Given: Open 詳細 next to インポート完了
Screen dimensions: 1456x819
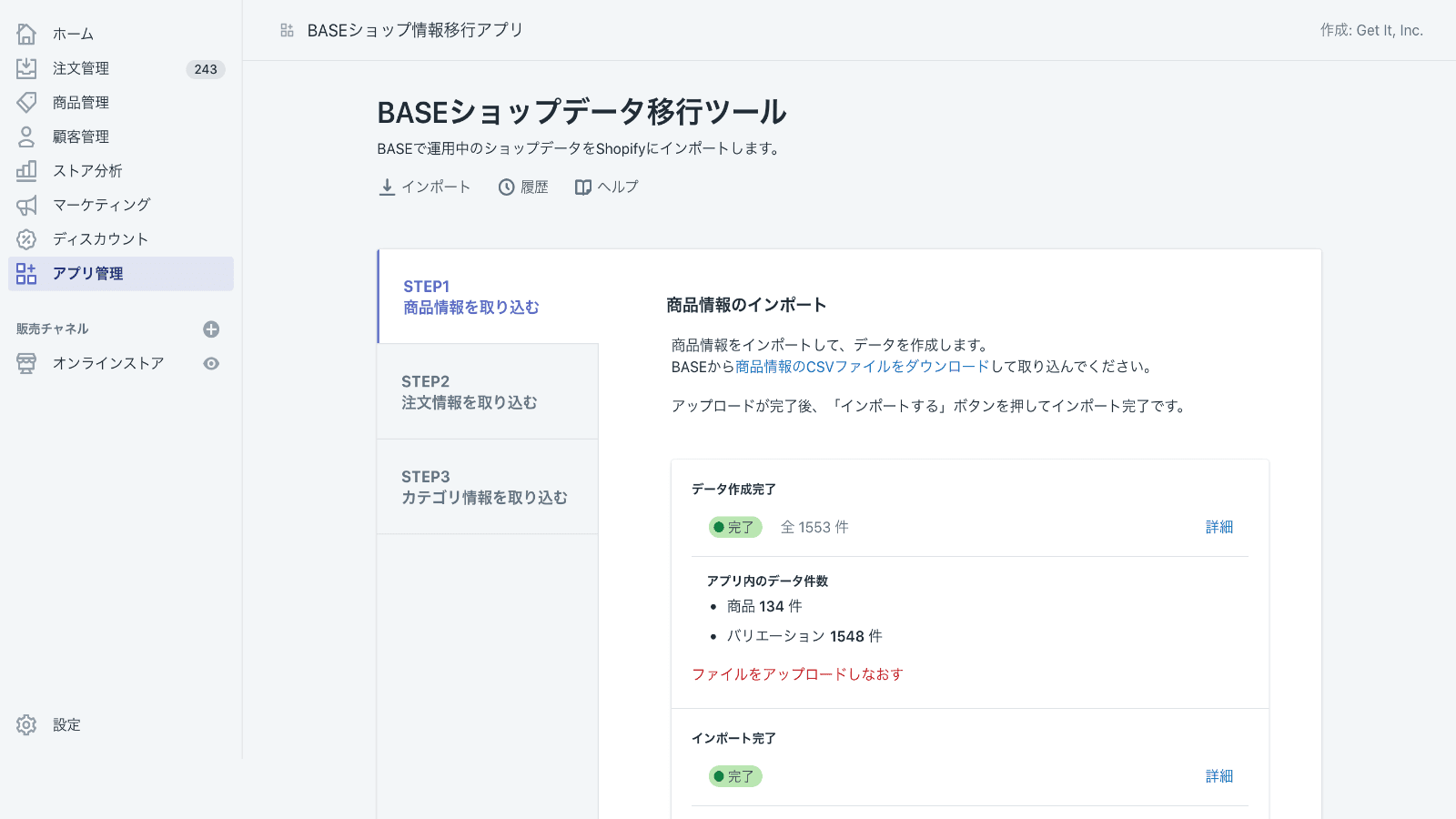Looking at the screenshot, I should click(x=1219, y=775).
